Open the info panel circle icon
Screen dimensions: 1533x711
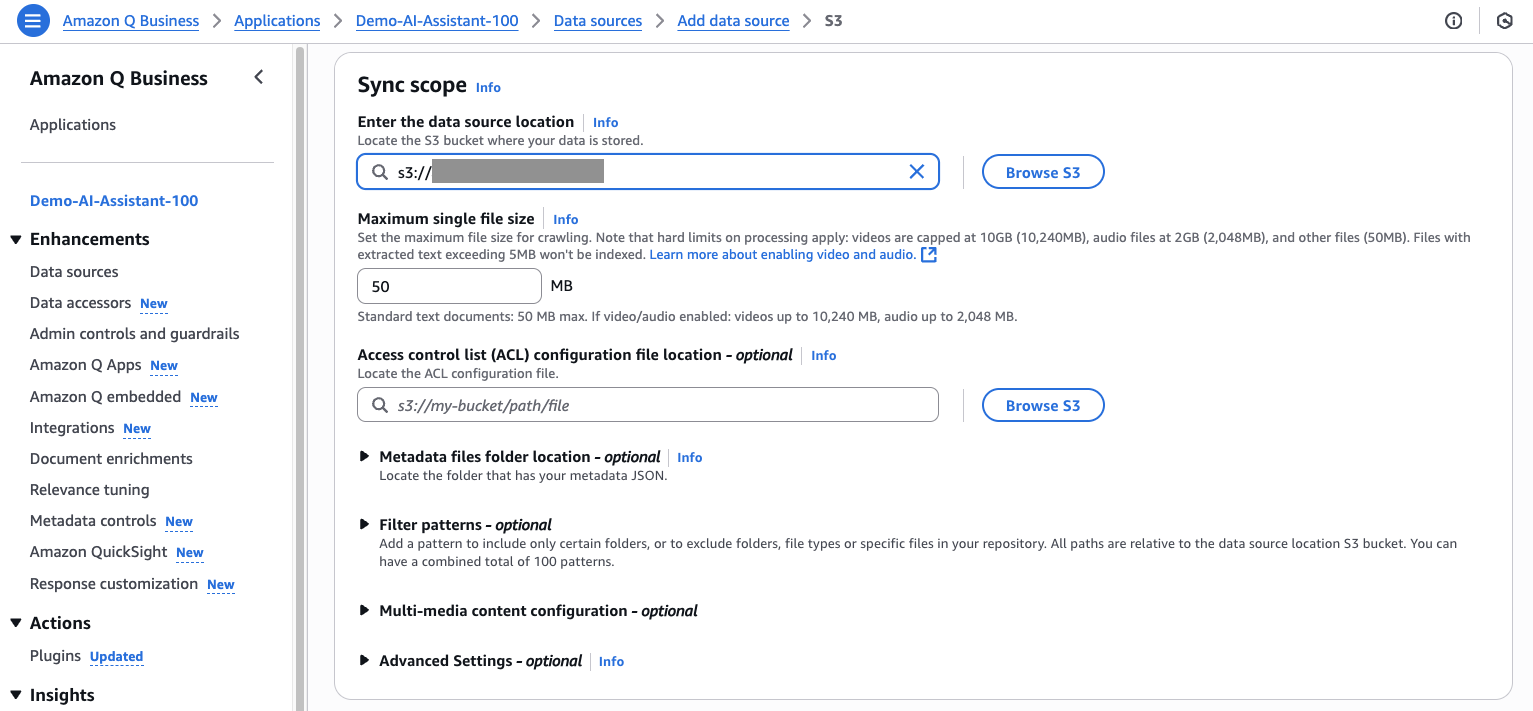(x=1454, y=21)
